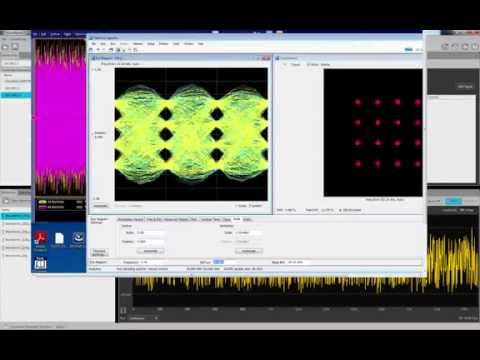The height and width of the screenshot is (360, 480).
Task: Pause the waveform in bottom viewer
Action: click(x=123, y=310)
